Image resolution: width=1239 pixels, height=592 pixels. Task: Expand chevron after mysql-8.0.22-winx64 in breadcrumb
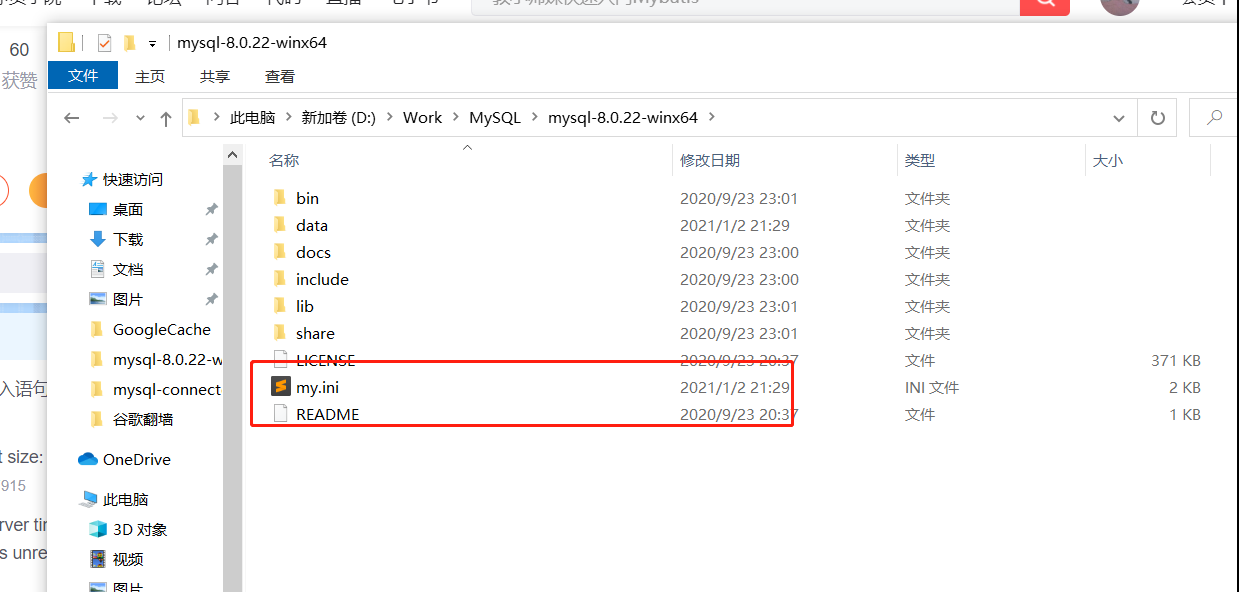[711, 118]
